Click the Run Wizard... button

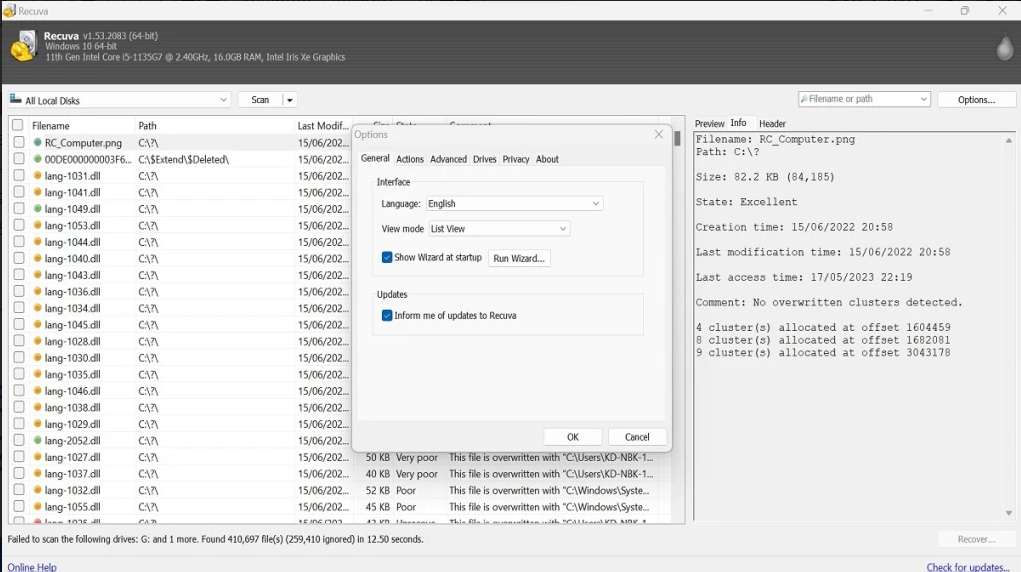coord(519,258)
